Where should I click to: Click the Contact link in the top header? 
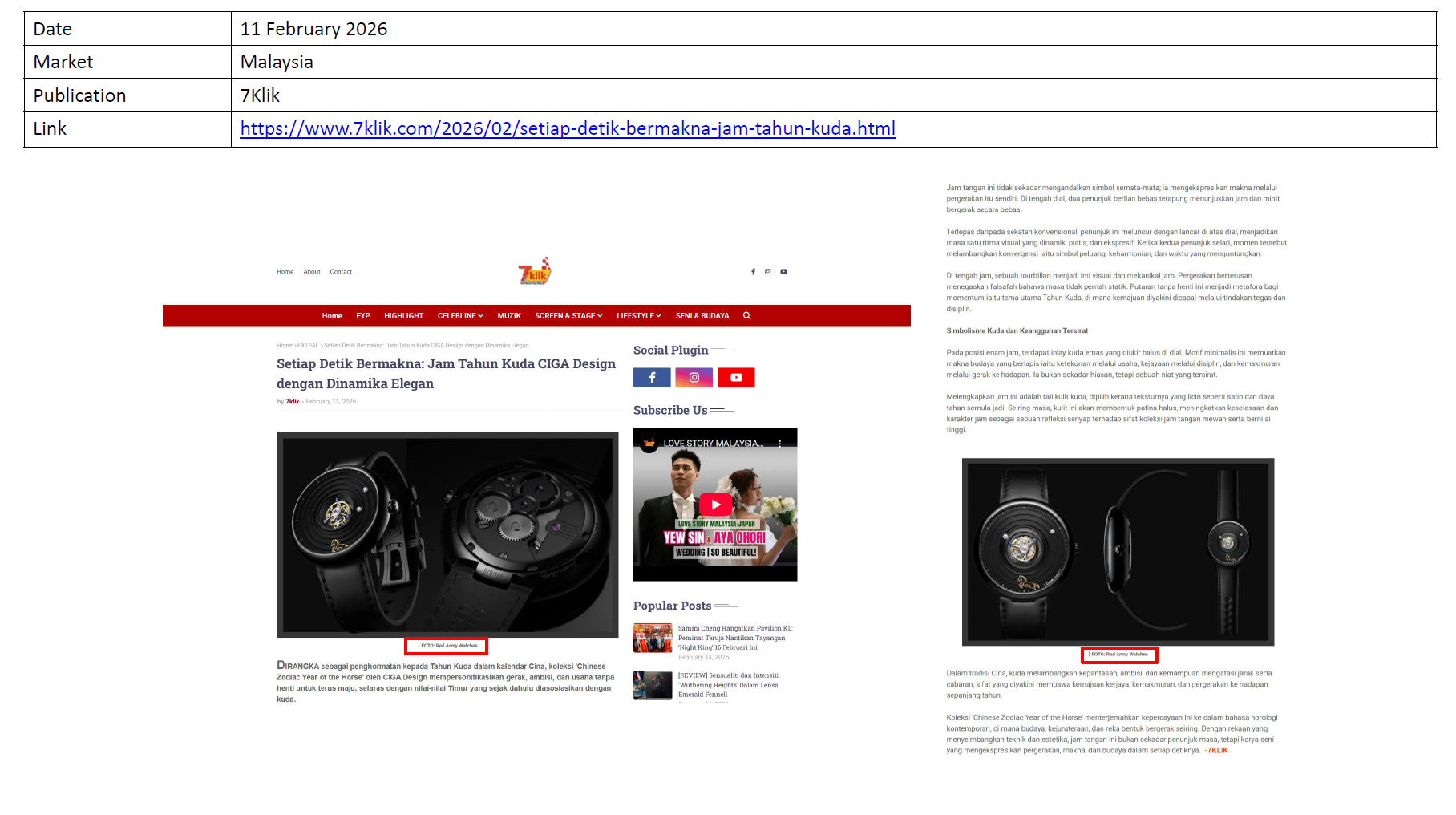[x=341, y=272]
